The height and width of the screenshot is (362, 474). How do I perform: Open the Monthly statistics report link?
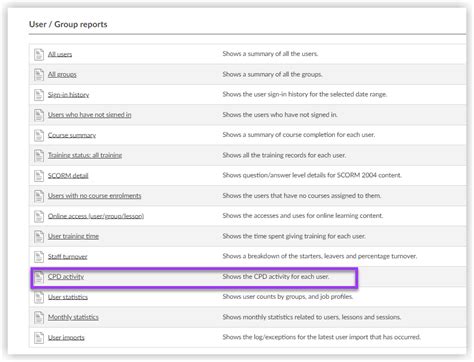tap(73, 317)
